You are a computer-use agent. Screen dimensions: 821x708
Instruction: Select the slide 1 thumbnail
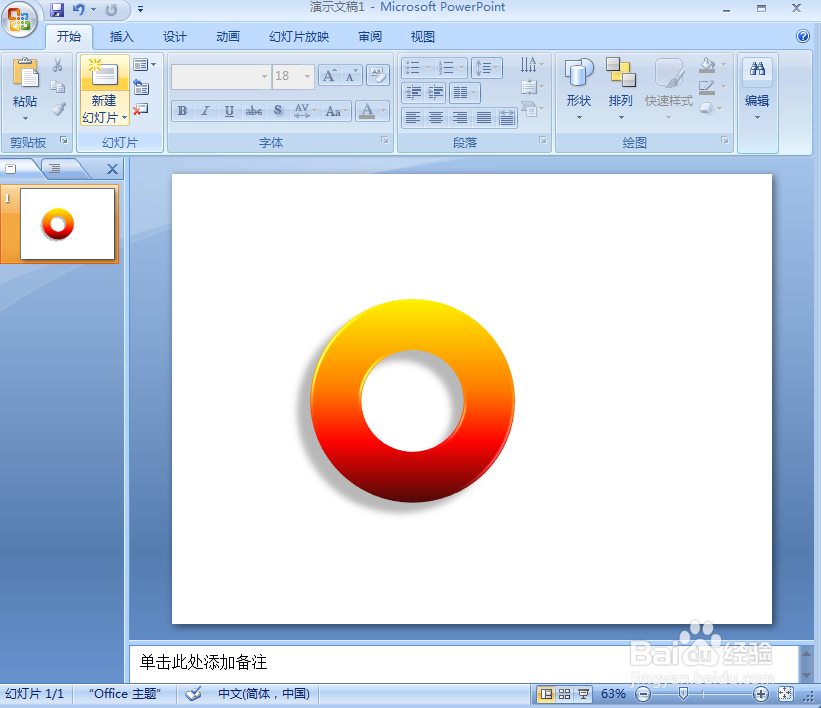68,224
